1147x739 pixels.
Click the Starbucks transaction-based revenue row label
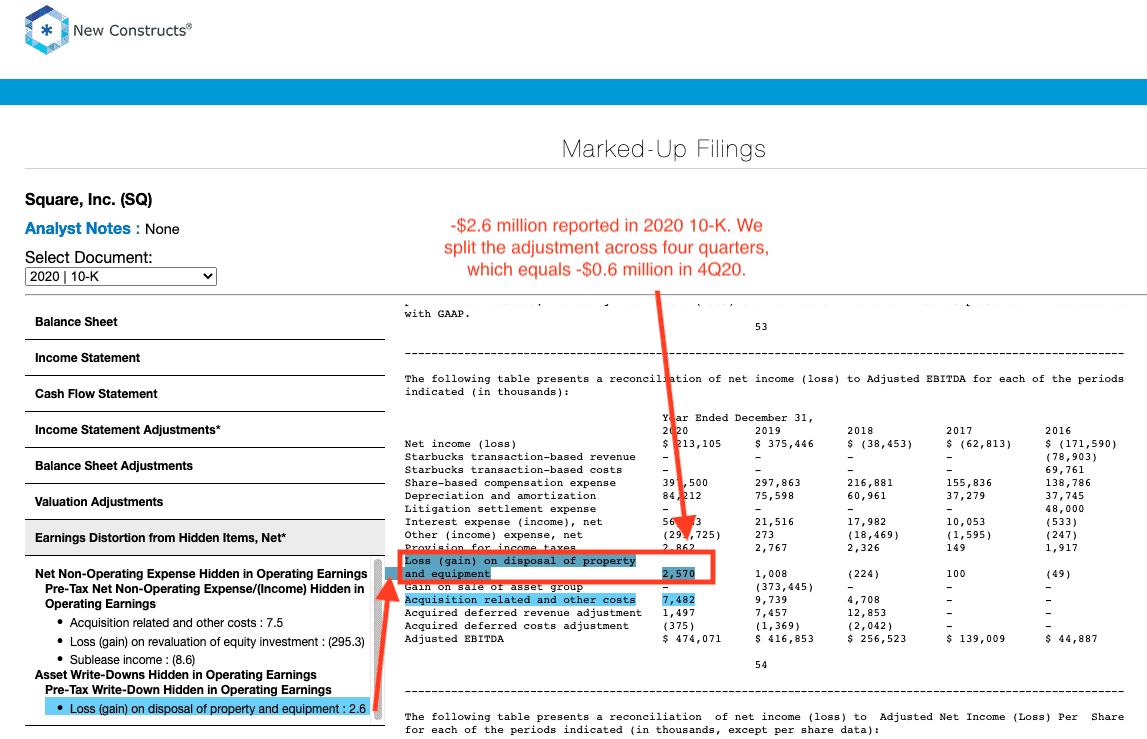pyautogui.click(x=520, y=457)
